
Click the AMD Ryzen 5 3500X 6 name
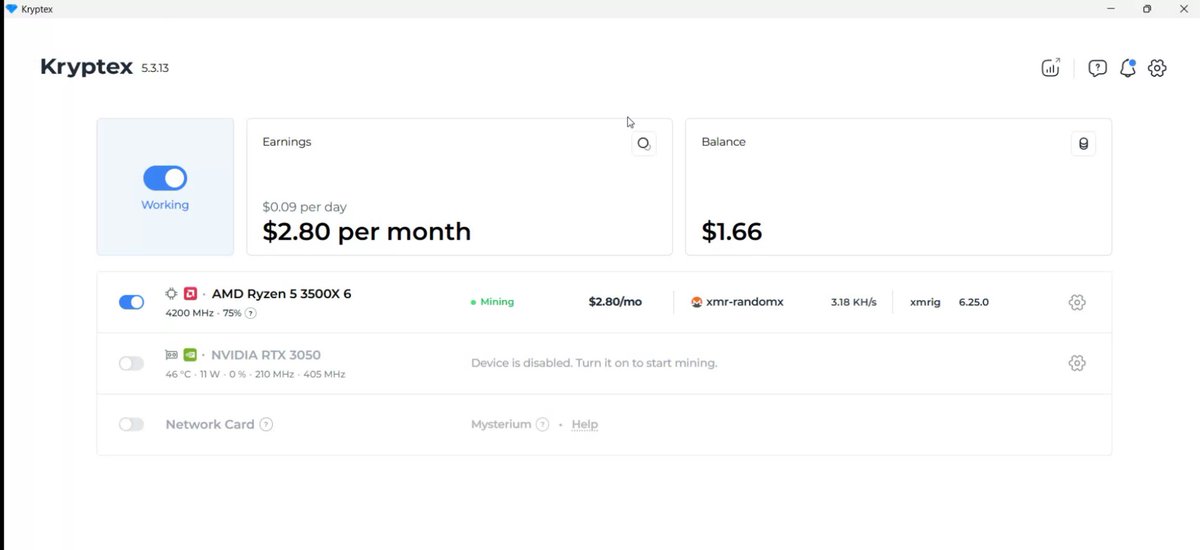pos(281,294)
